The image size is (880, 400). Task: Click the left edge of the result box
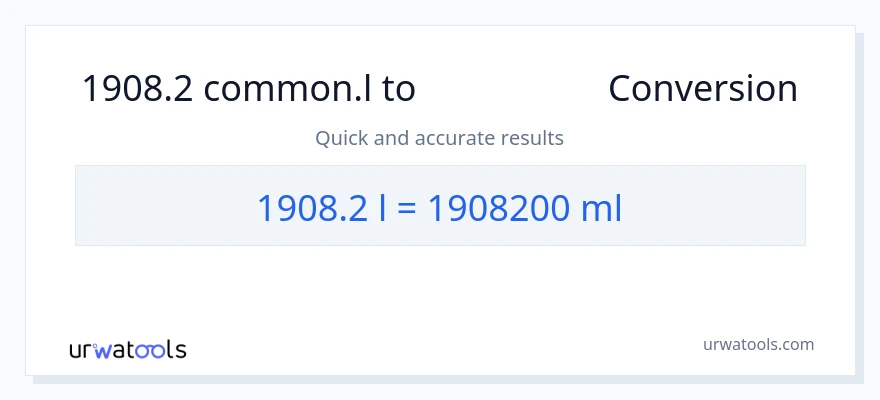coord(80,205)
